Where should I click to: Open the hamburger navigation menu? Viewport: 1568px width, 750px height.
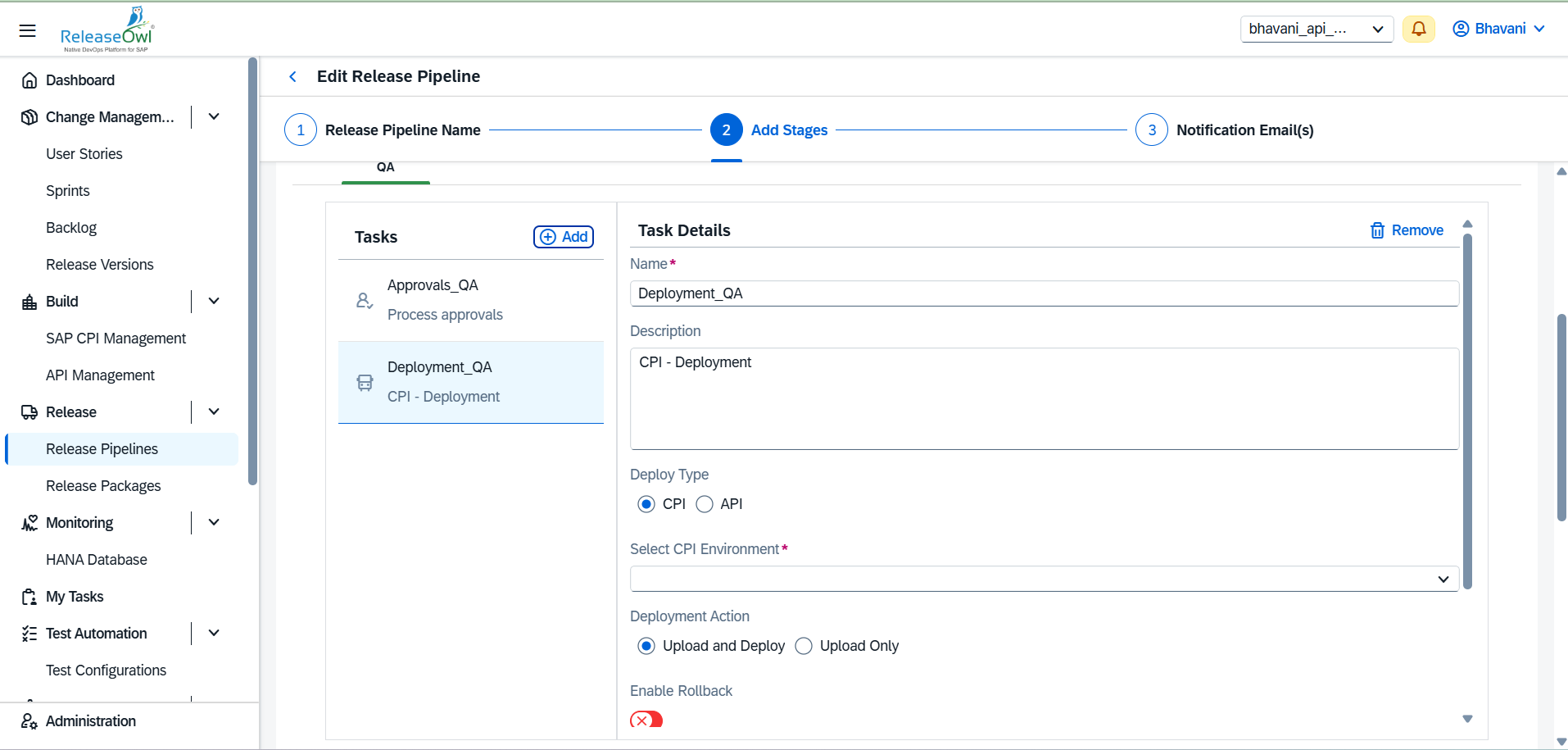coord(28,30)
